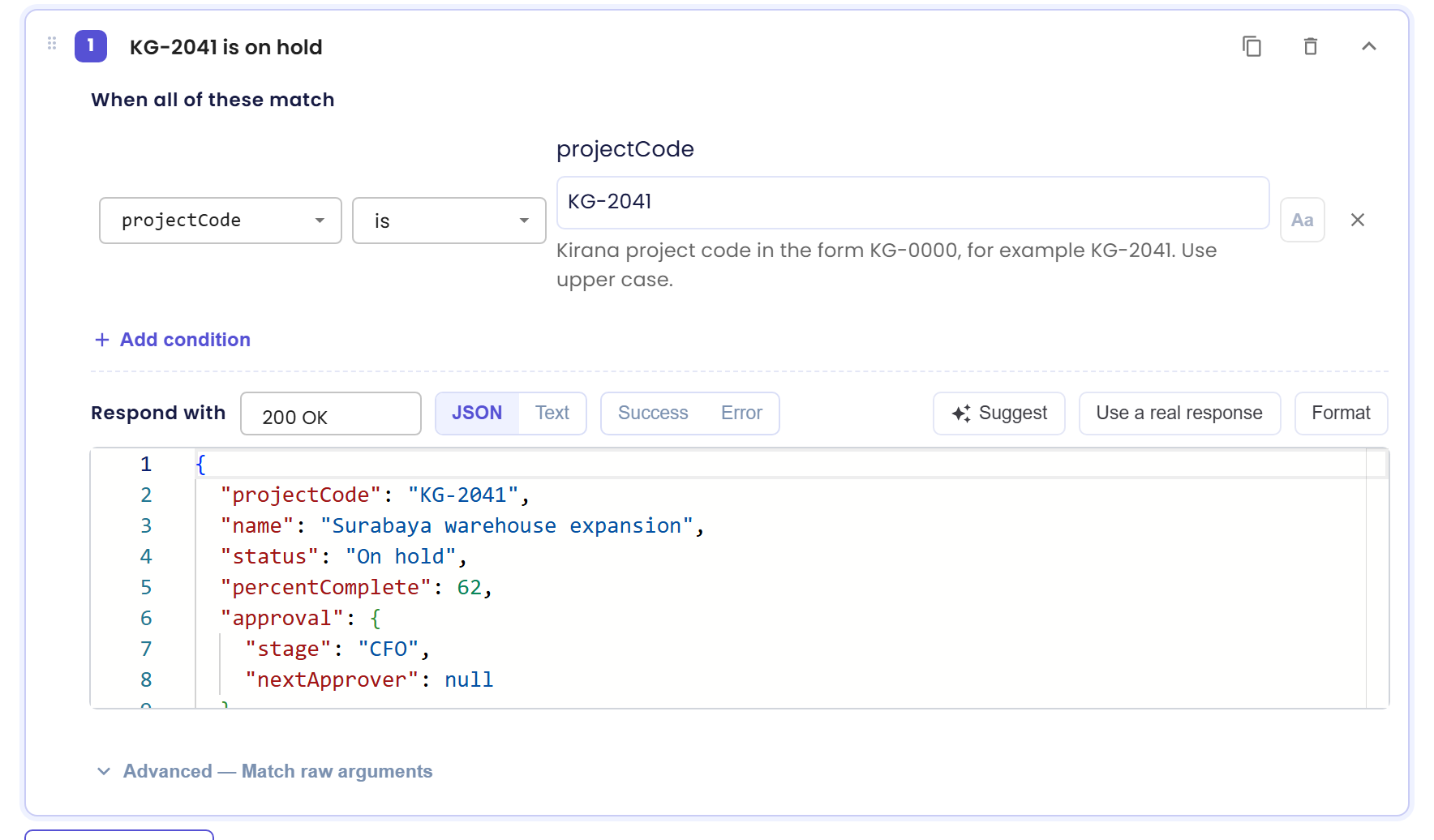Delete the KG-2041 is on hold rule
The height and width of the screenshot is (840, 1434).
[1311, 46]
